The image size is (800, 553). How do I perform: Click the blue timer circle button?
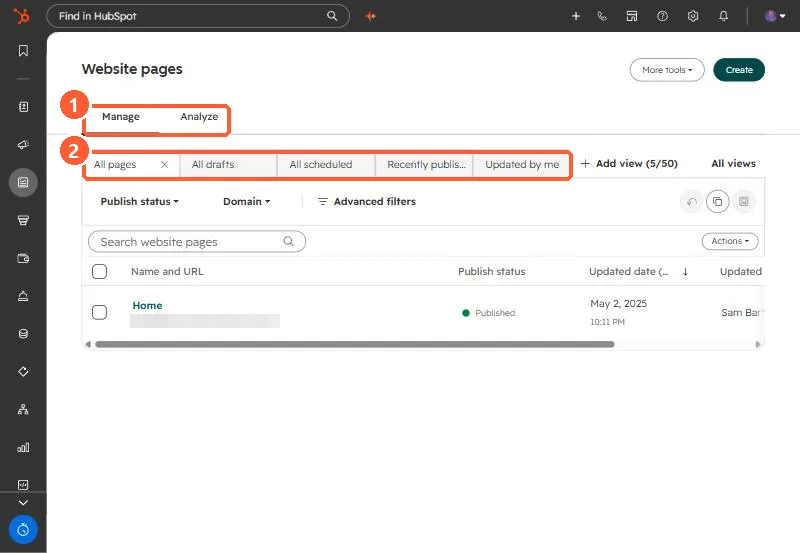(x=23, y=530)
